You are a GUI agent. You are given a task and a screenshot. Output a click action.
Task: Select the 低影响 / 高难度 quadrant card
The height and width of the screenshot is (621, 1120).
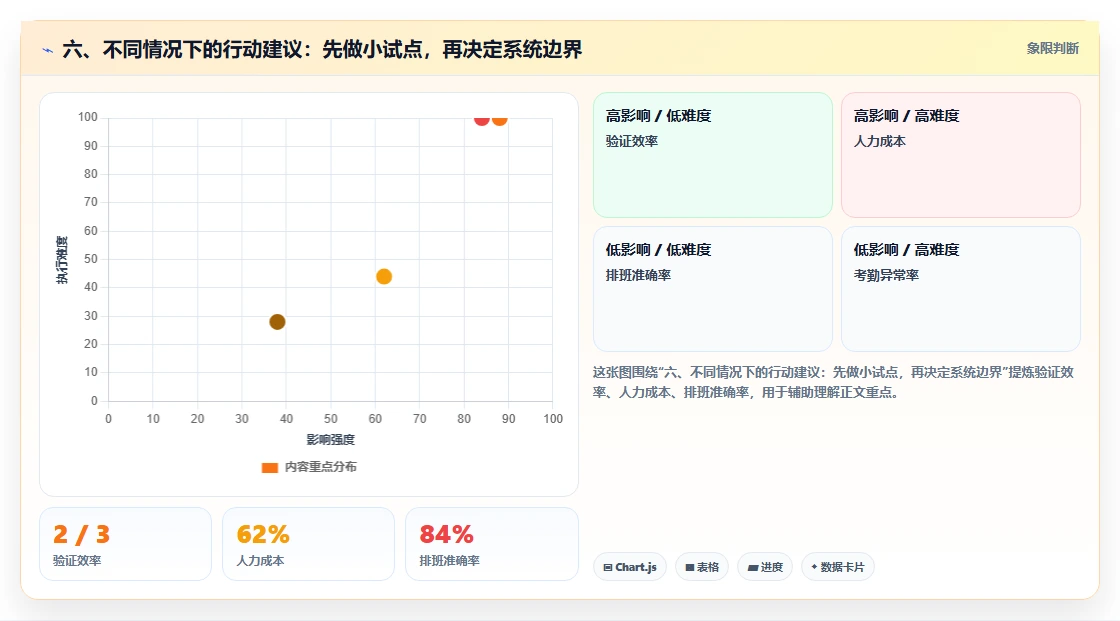click(x=961, y=289)
